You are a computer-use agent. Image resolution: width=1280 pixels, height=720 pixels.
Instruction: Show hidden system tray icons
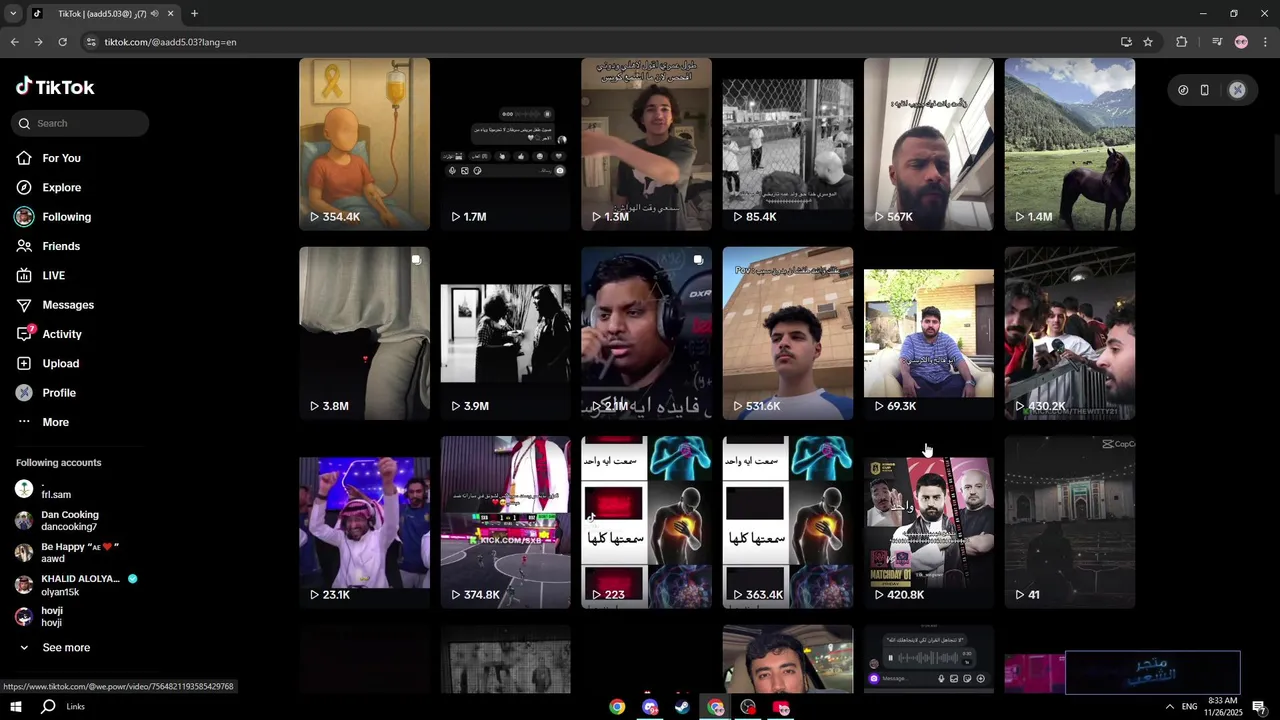[x=1169, y=707]
